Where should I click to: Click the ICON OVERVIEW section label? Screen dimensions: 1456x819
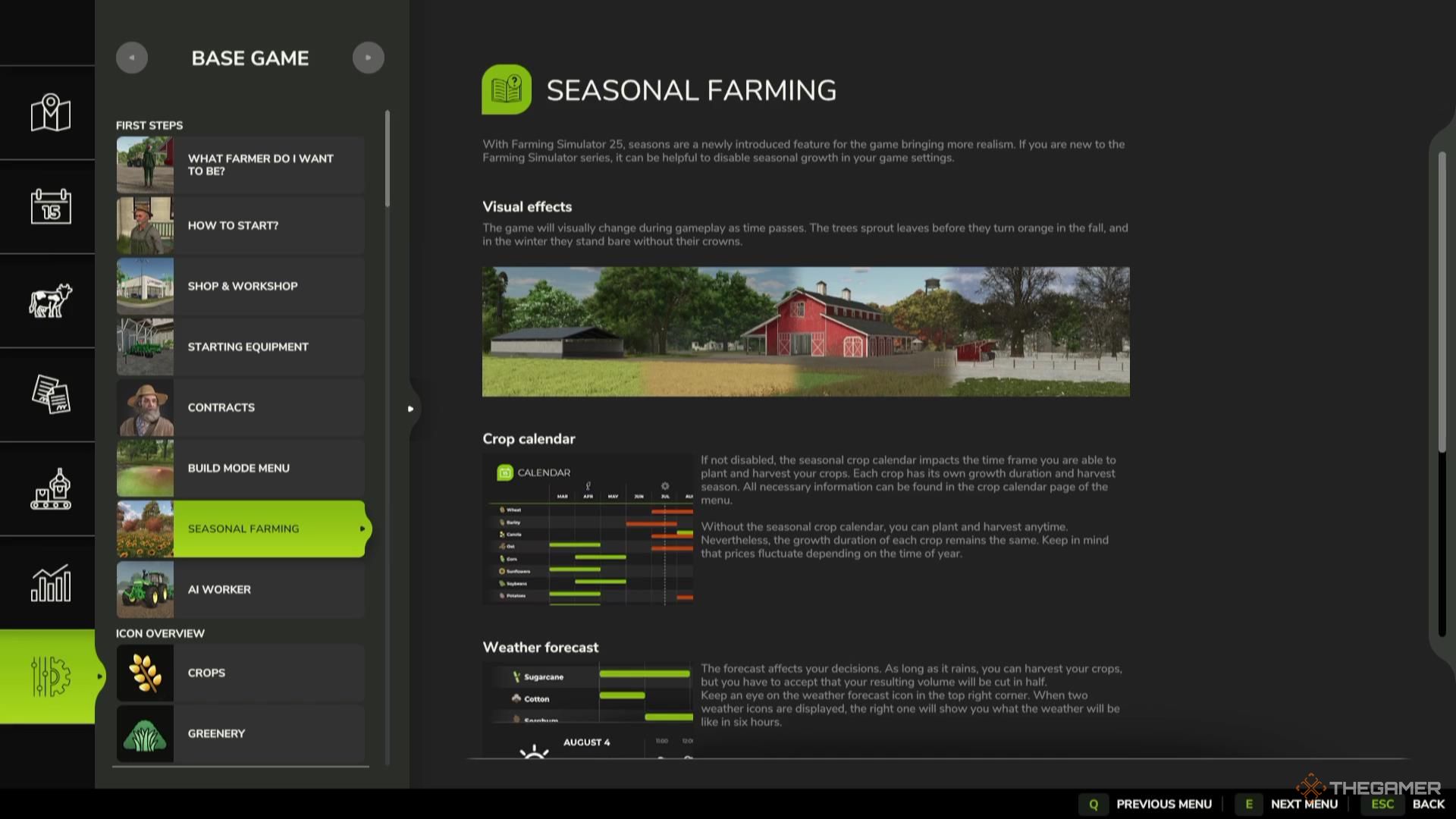coord(160,633)
